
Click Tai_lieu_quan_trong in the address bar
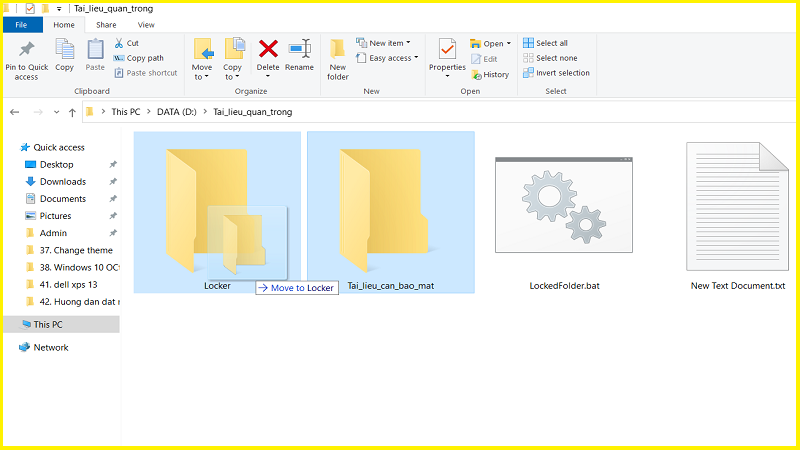253,112
